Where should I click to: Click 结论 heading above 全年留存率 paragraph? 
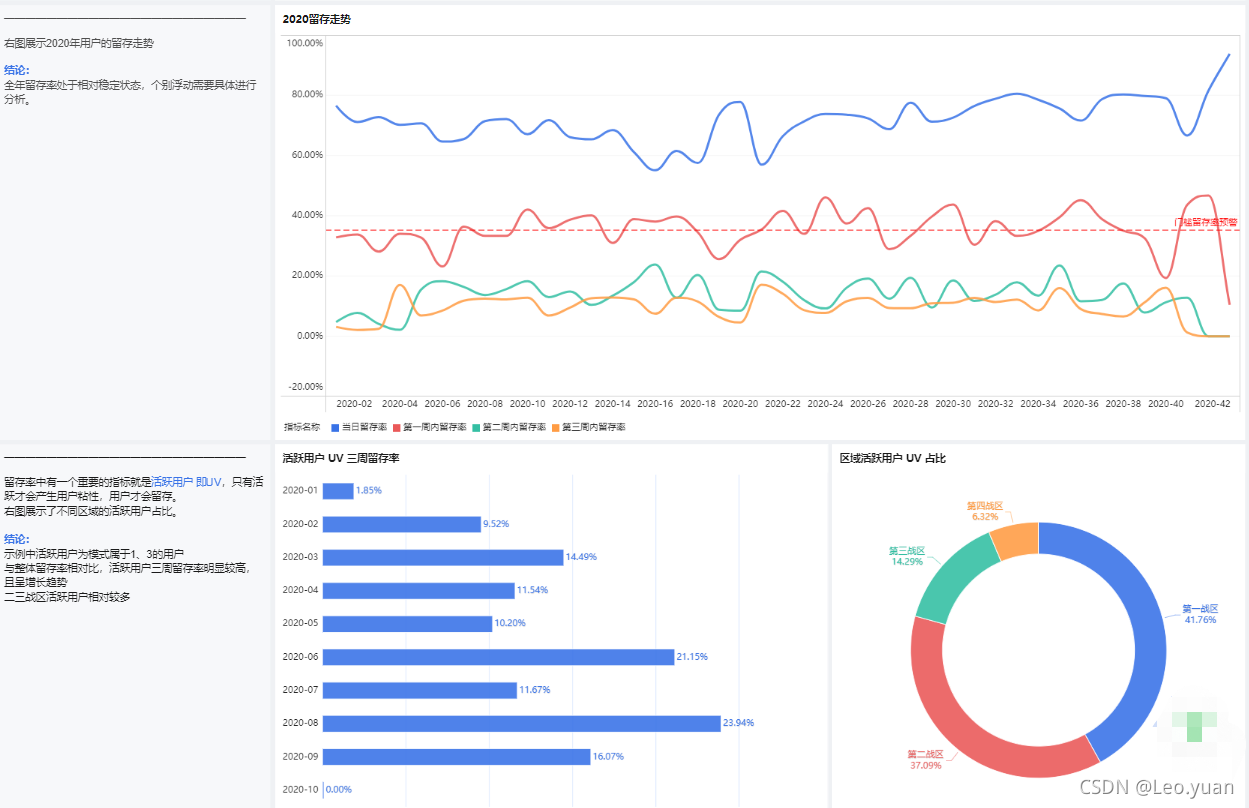17,70
